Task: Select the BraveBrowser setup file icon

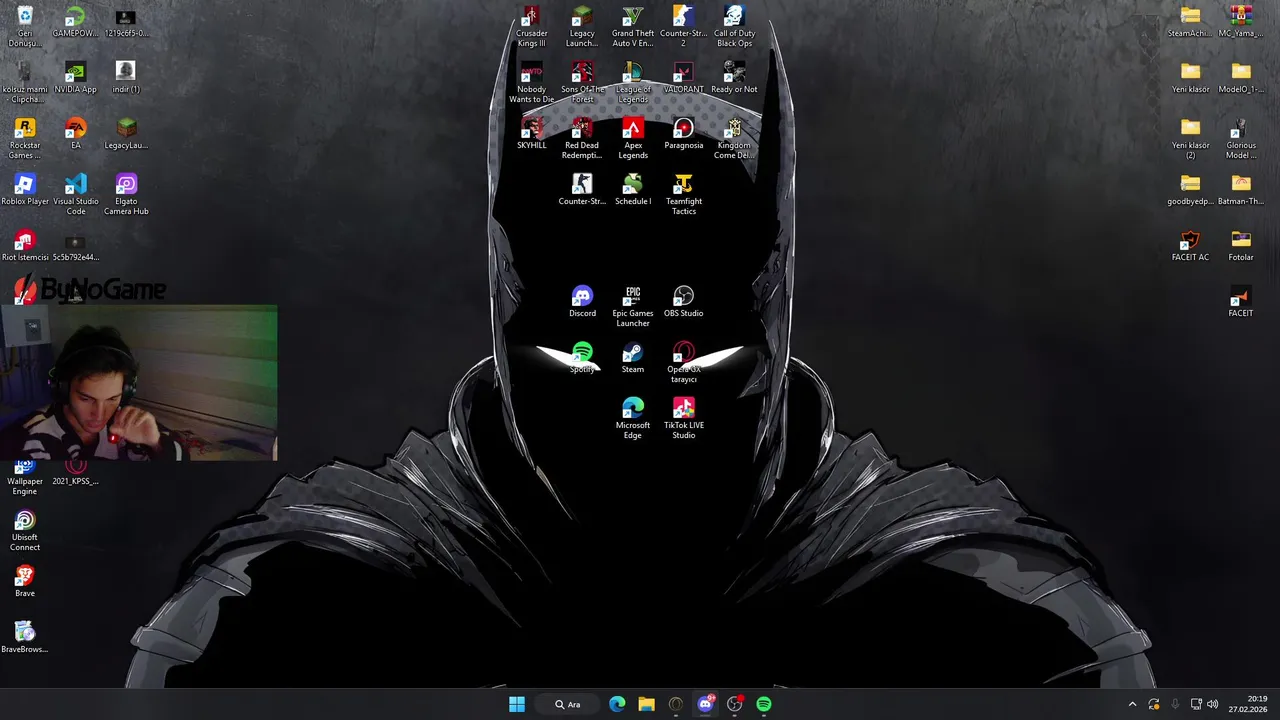Action: (x=25, y=638)
